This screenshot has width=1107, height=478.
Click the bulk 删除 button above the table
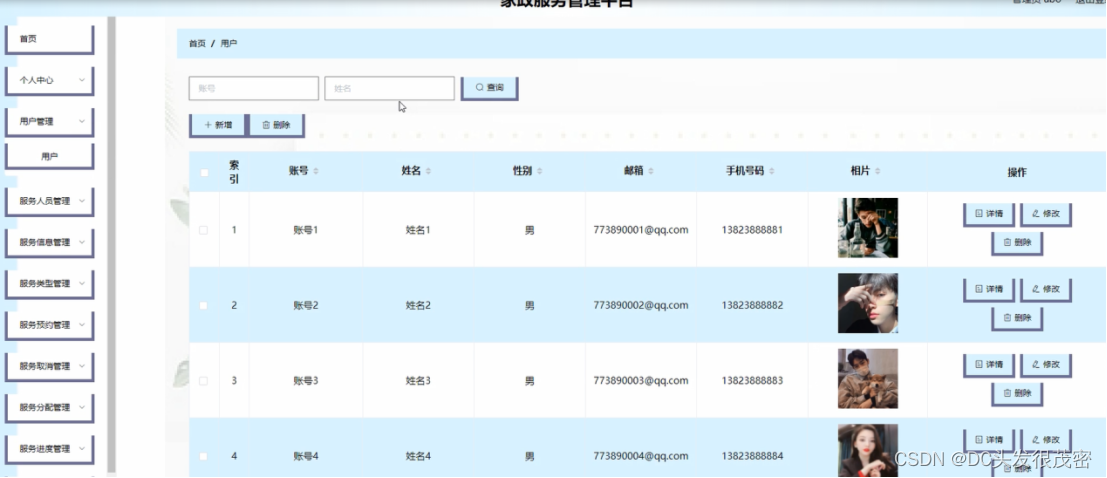point(276,124)
